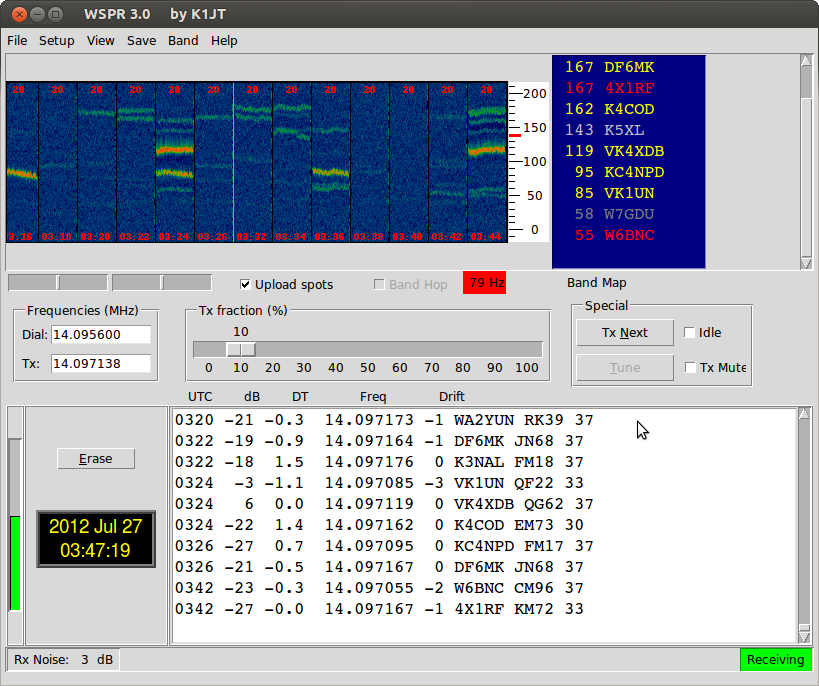This screenshot has height=686, width=819.
Task: Click the Band Map scroll-down arrow
Action: [x=806, y=262]
